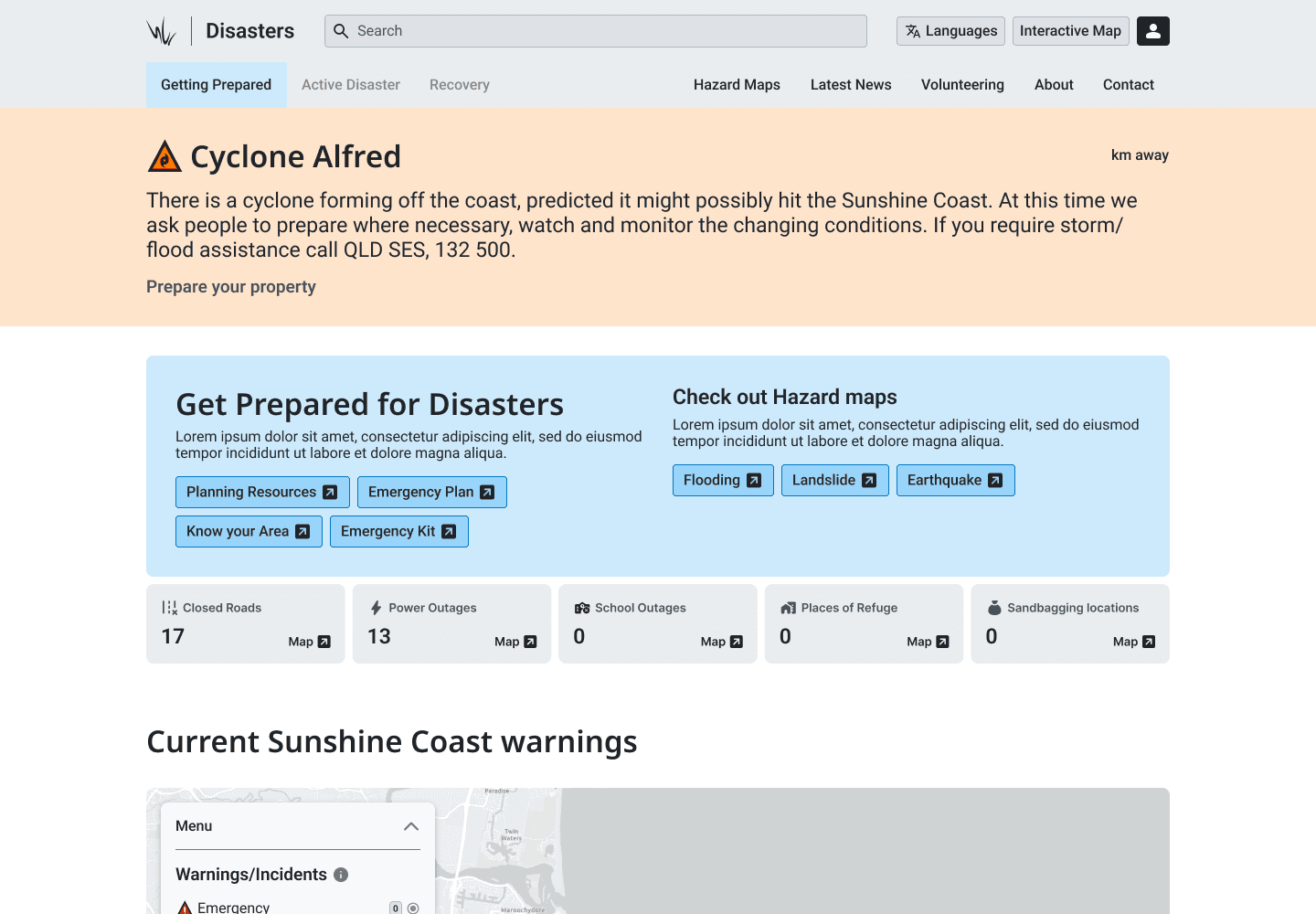Click the Places of Refuge Map arrow icon
This screenshot has width=1316, height=914.
(942, 642)
